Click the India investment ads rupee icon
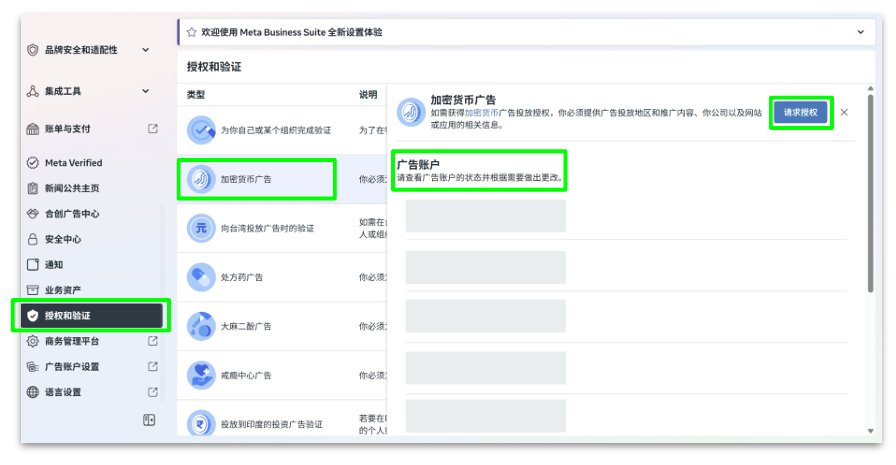 tap(201, 424)
